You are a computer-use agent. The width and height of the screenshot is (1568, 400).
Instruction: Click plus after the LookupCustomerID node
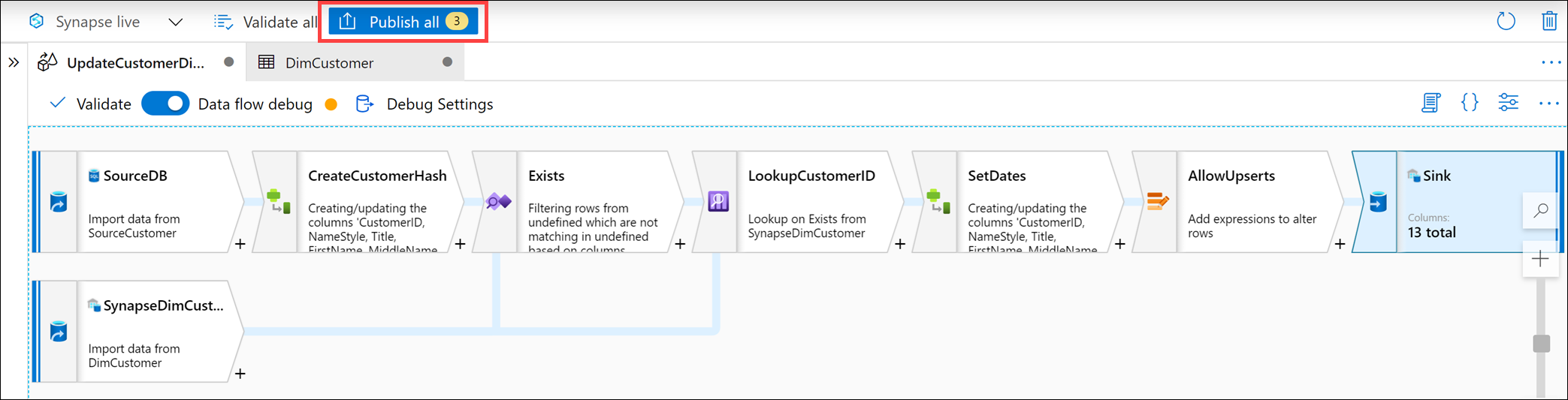900,244
